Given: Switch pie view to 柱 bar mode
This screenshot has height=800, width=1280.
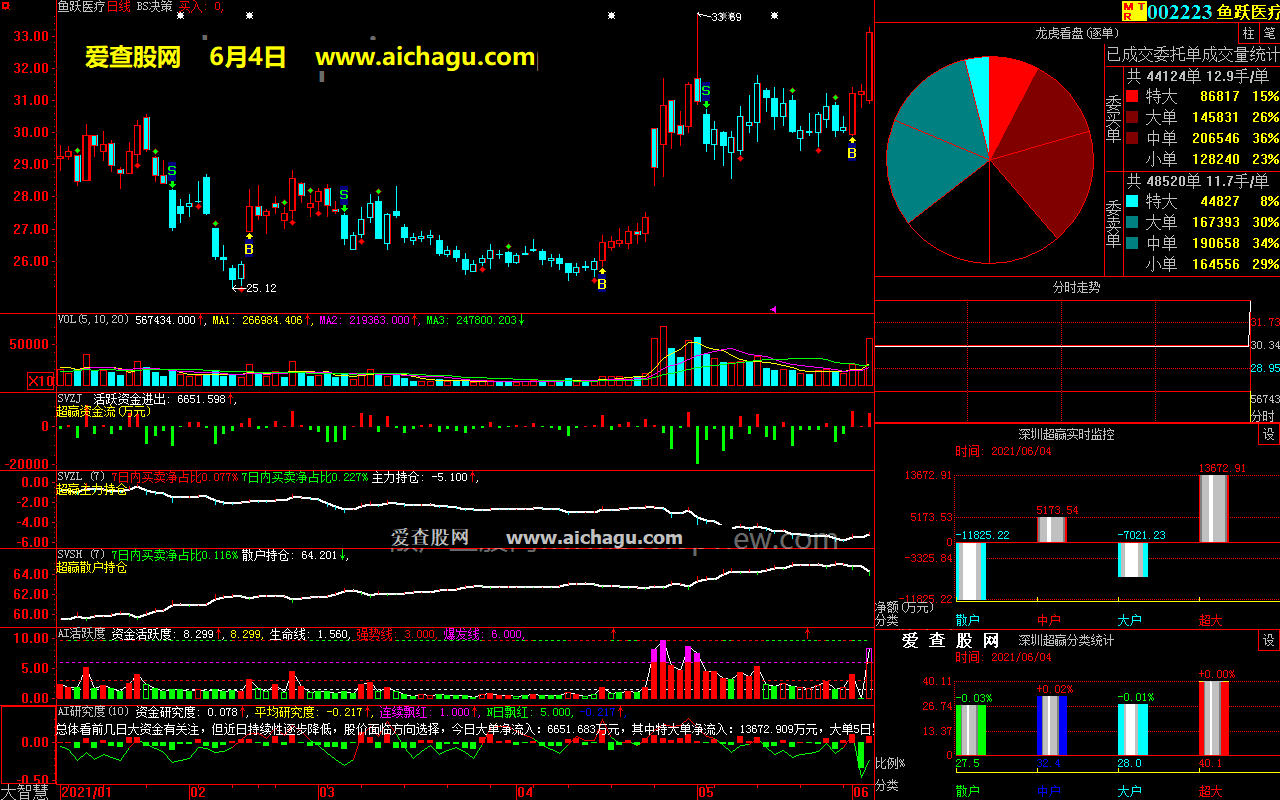Looking at the screenshot, I should [1248, 34].
